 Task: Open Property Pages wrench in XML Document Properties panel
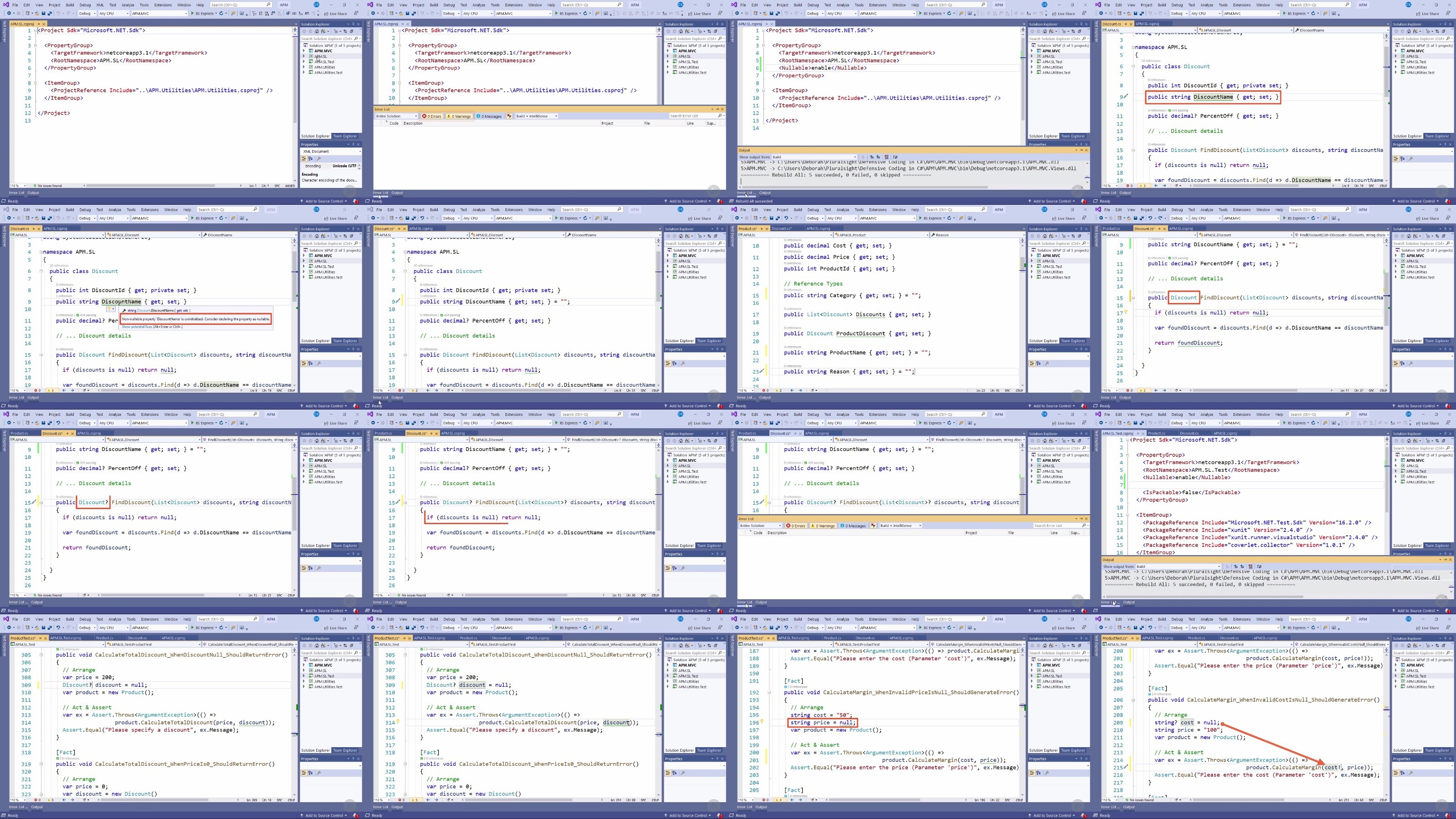tap(319, 159)
